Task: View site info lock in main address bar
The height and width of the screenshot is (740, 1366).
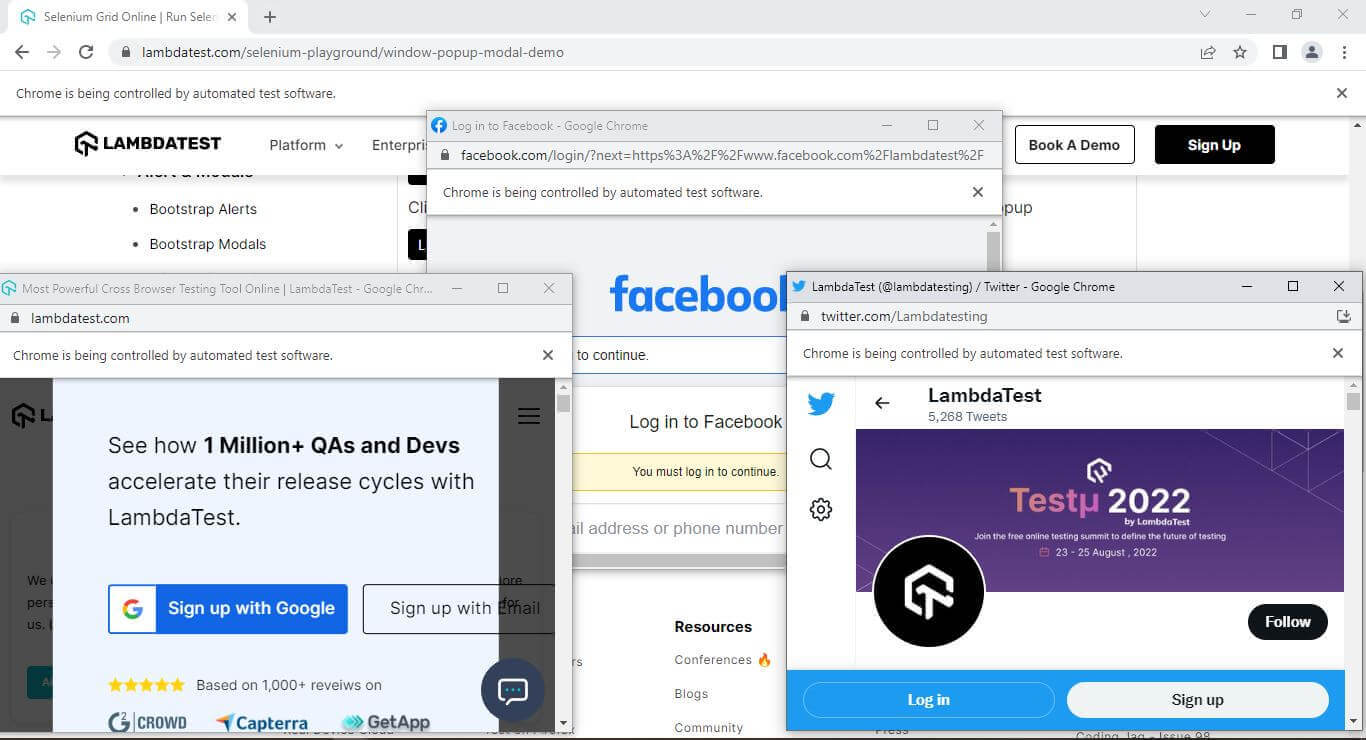Action: [x=125, y=52]
